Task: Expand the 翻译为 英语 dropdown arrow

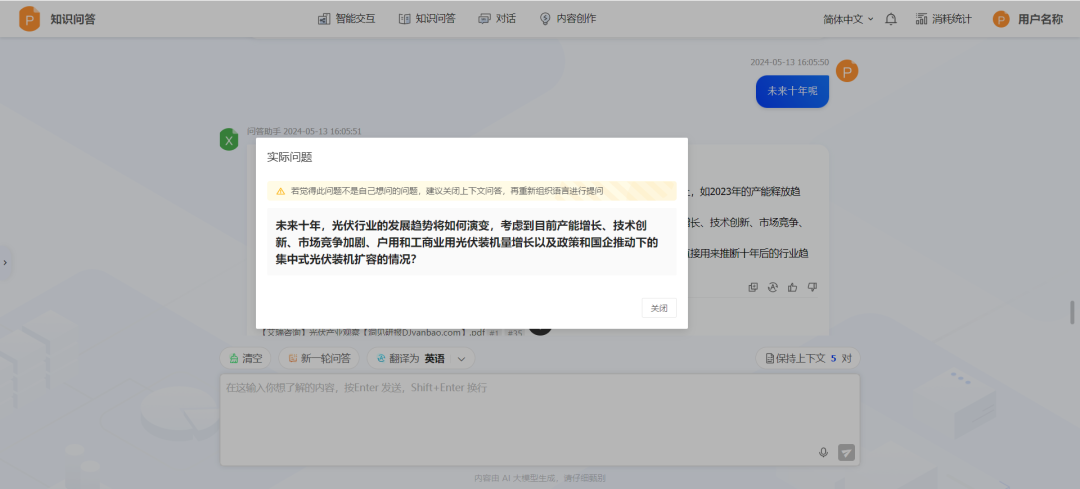Action: tap(461, 358)
